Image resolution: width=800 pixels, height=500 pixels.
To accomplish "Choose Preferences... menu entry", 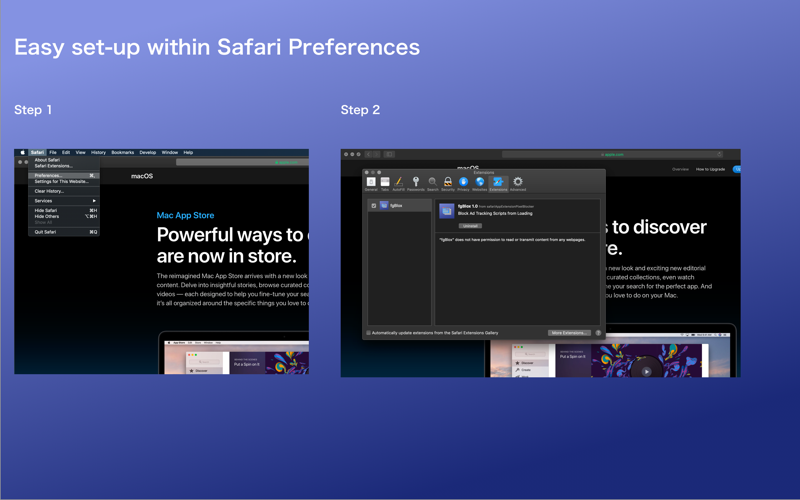I will (64, 176).
